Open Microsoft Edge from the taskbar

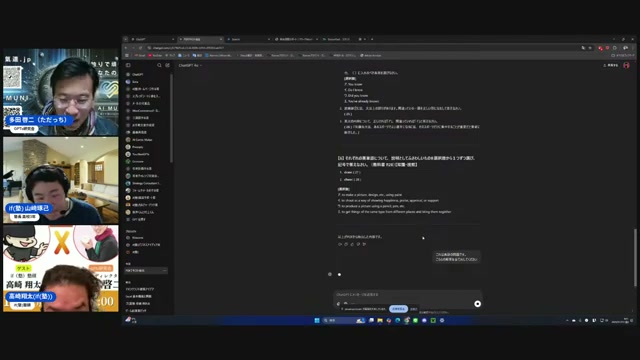pos(398,320)
